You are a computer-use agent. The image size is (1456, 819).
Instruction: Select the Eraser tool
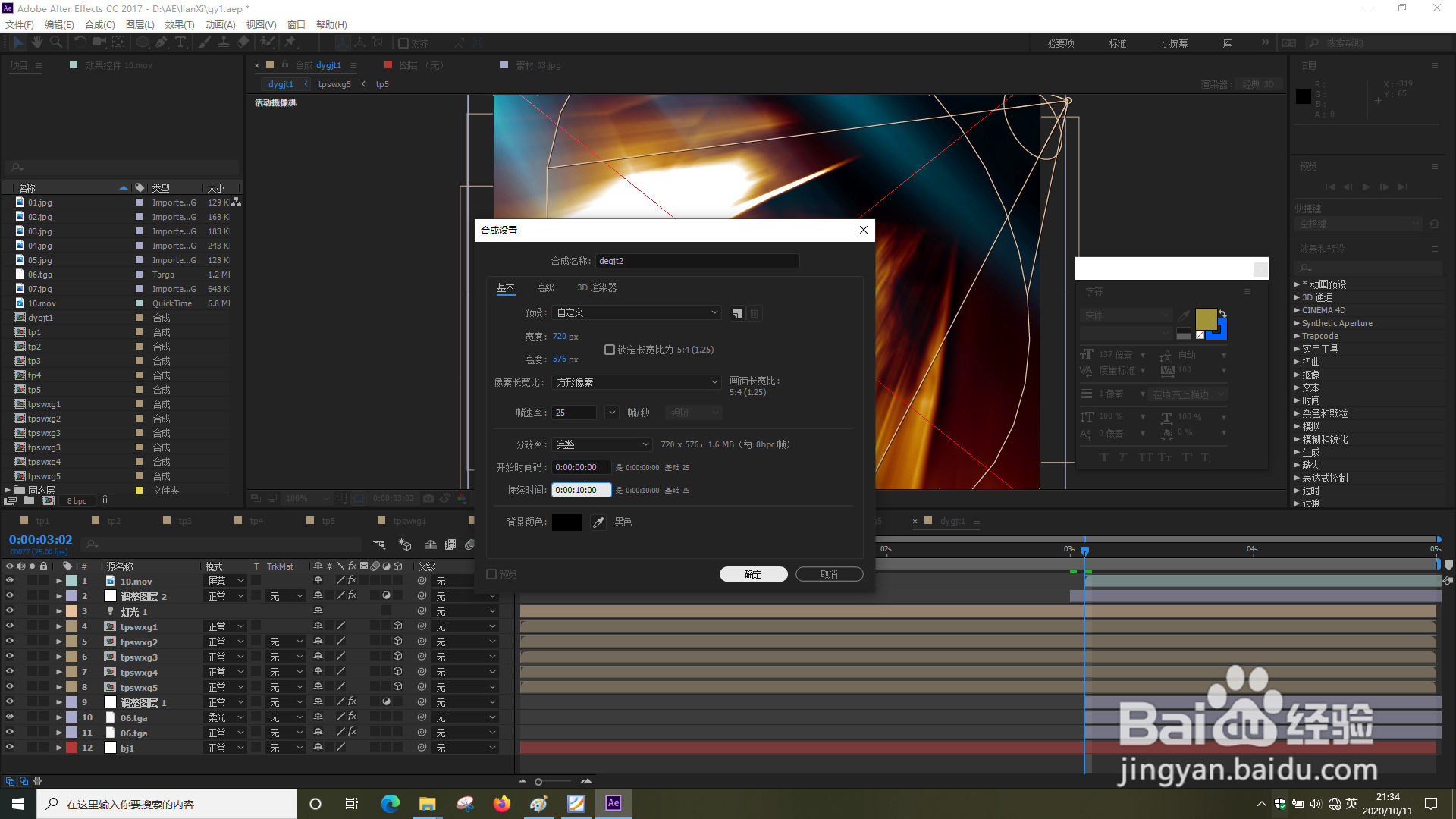[x=243, y=42]
